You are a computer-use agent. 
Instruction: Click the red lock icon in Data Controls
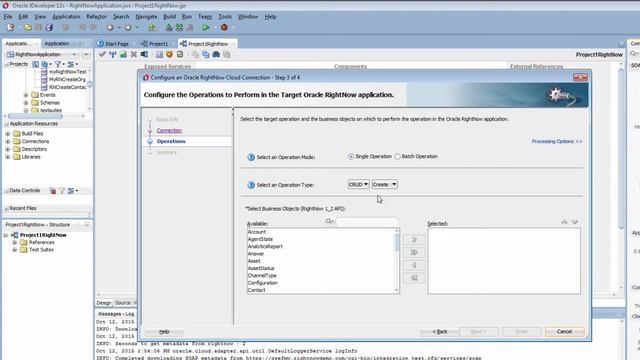pos(53,191)
